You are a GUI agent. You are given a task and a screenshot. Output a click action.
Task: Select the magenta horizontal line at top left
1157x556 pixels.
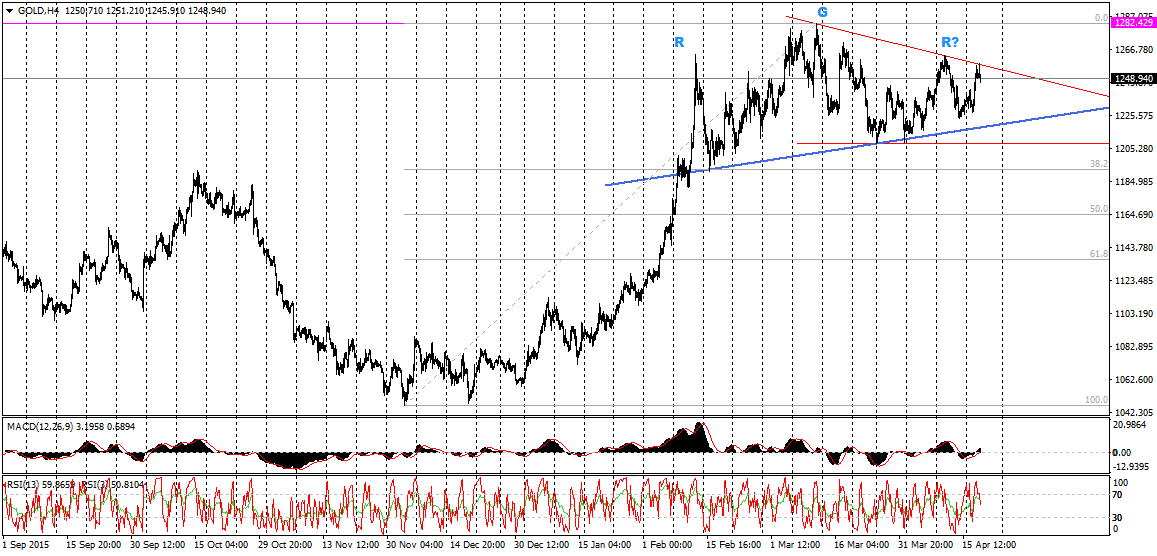pos(203,24)
